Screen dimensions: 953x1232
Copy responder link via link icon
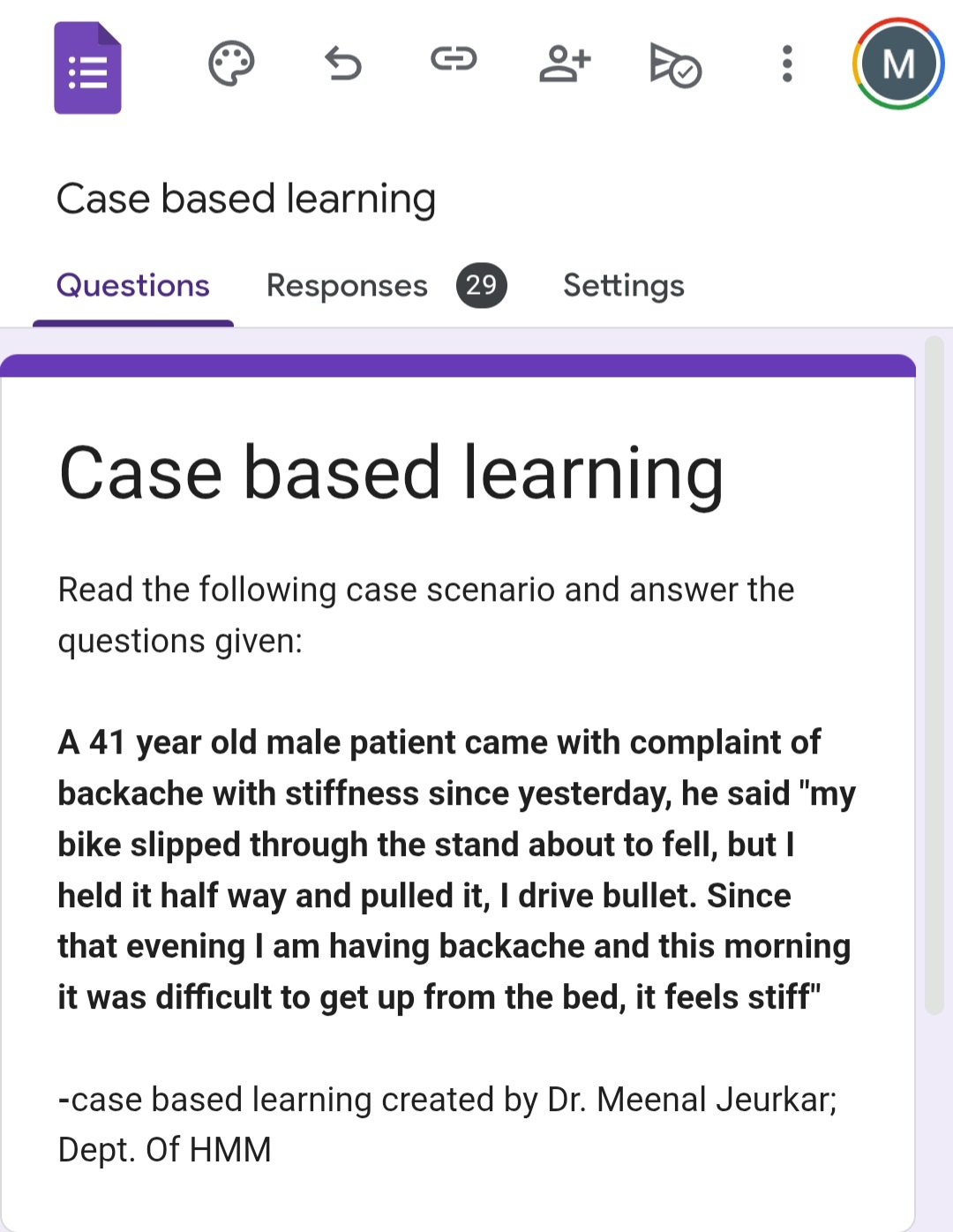[454, 60]
